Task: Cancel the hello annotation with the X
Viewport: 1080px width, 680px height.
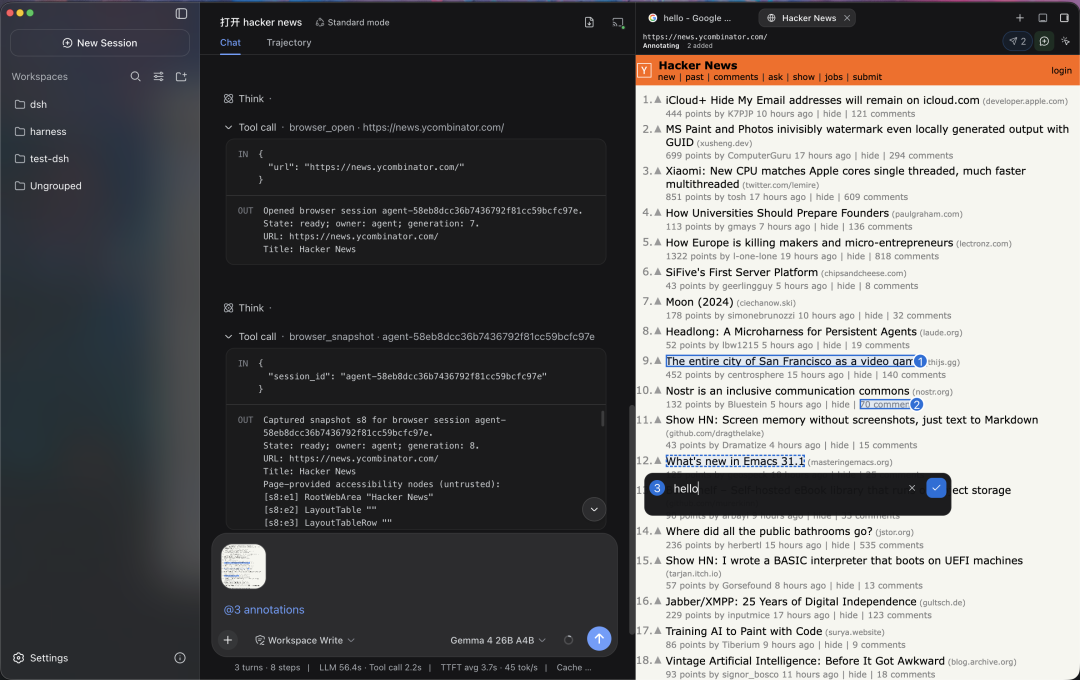Action: click(912, 488)
